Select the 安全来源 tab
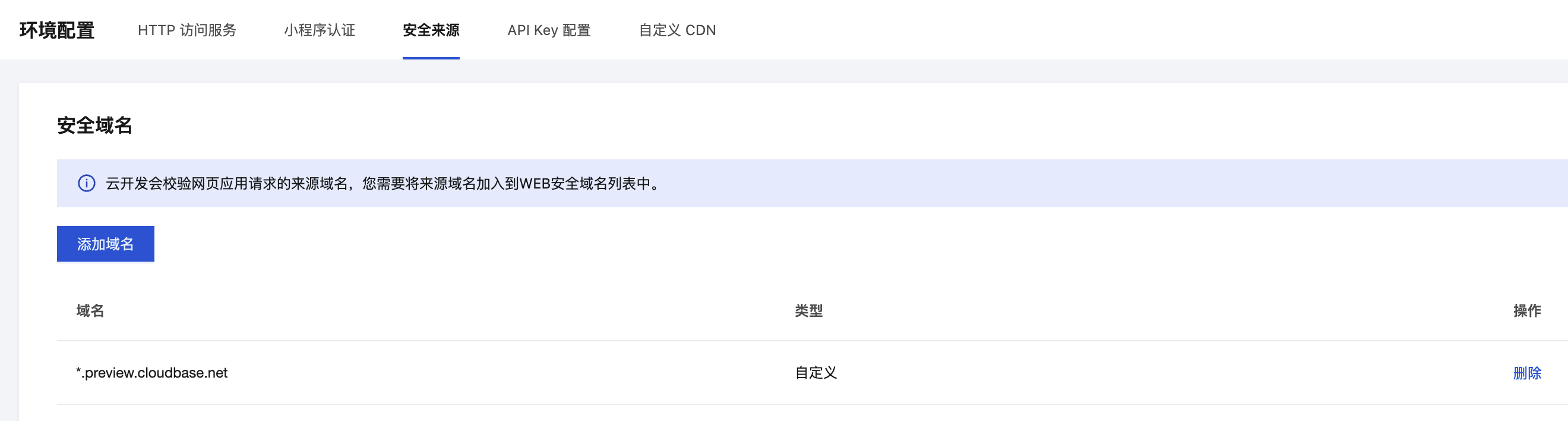The height and width of the screenshot is (421, 1568). (431, 30)
